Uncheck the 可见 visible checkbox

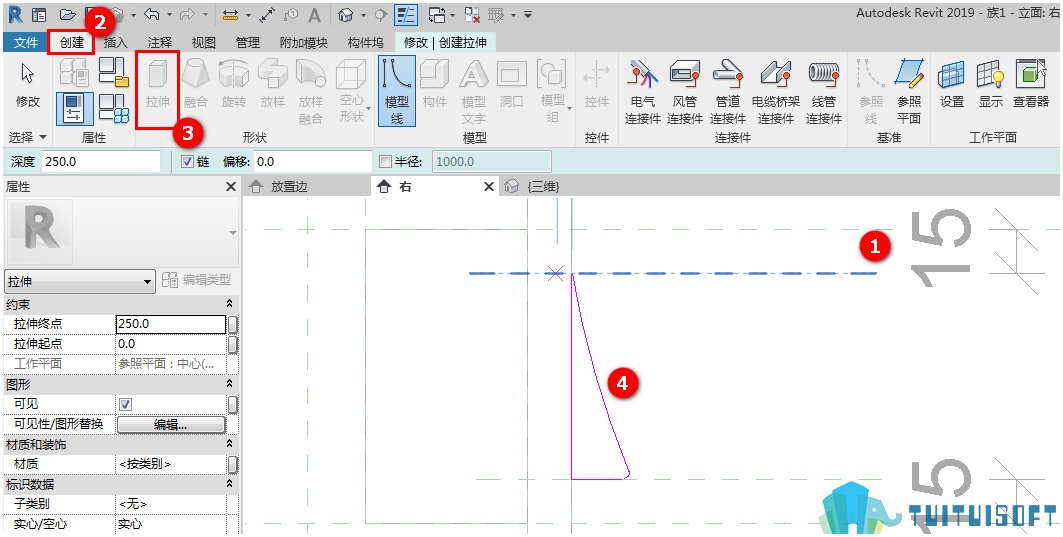point(125,404)
